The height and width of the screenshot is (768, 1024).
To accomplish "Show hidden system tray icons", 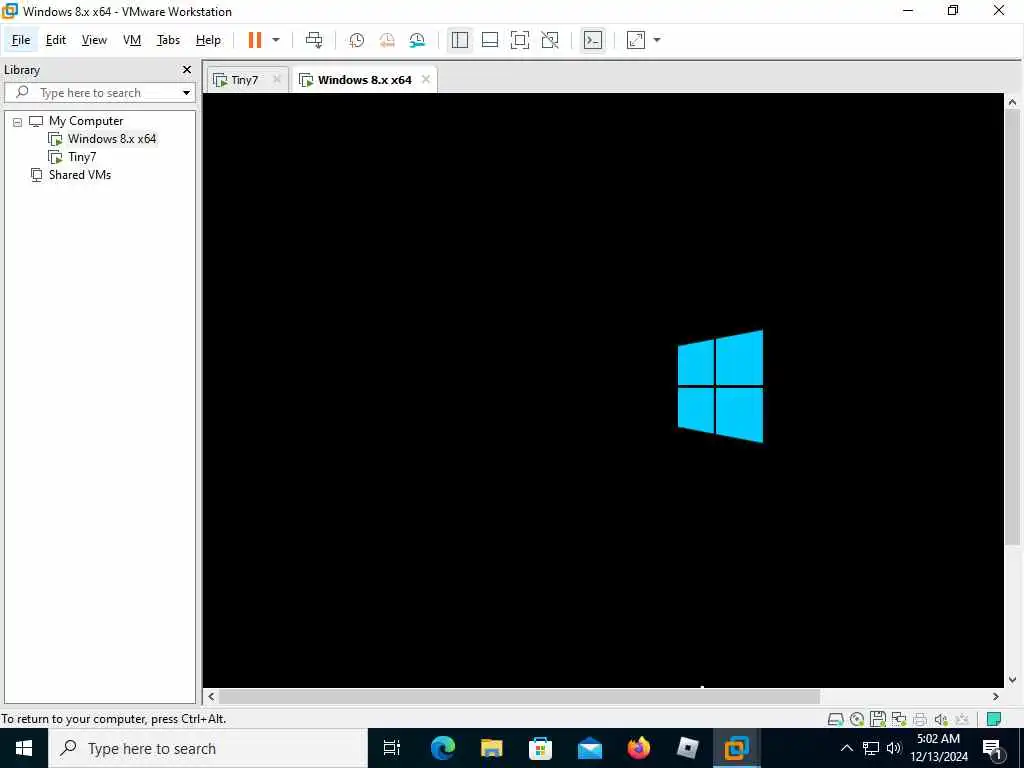I will pyautogui.click(x=846, y=748).
